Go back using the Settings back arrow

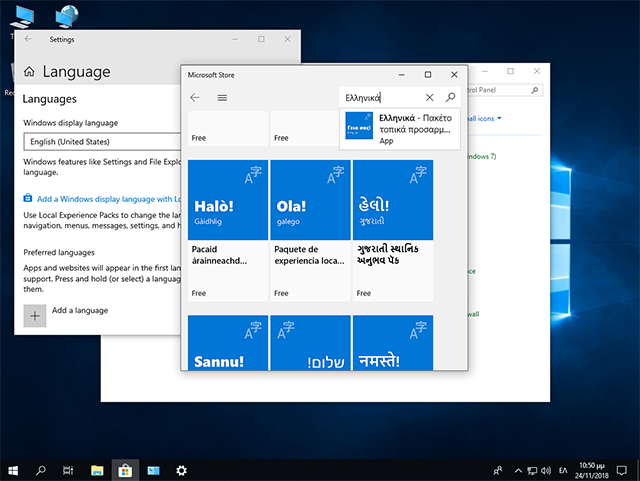[x=28, y=39]
